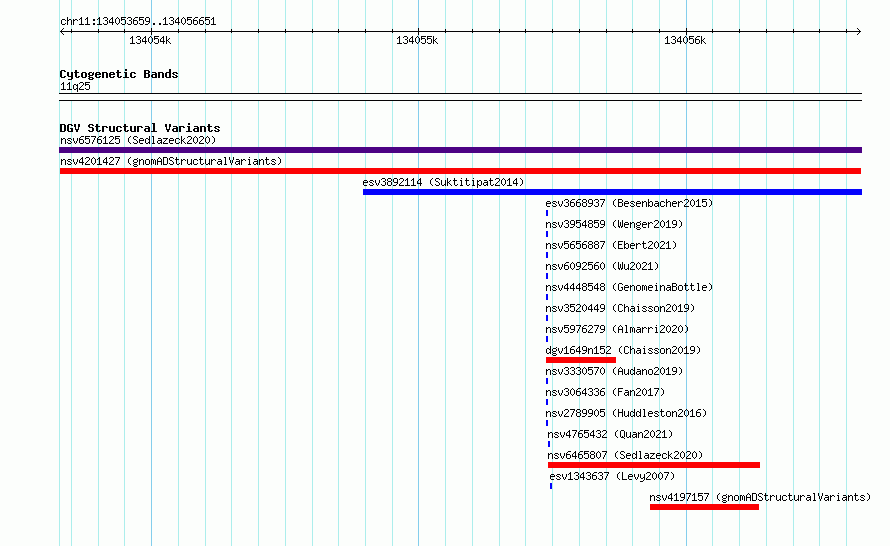Select nsv5976279 (Almarri2020) variant
Screen dimensions: 890x546
pos(617,329)
